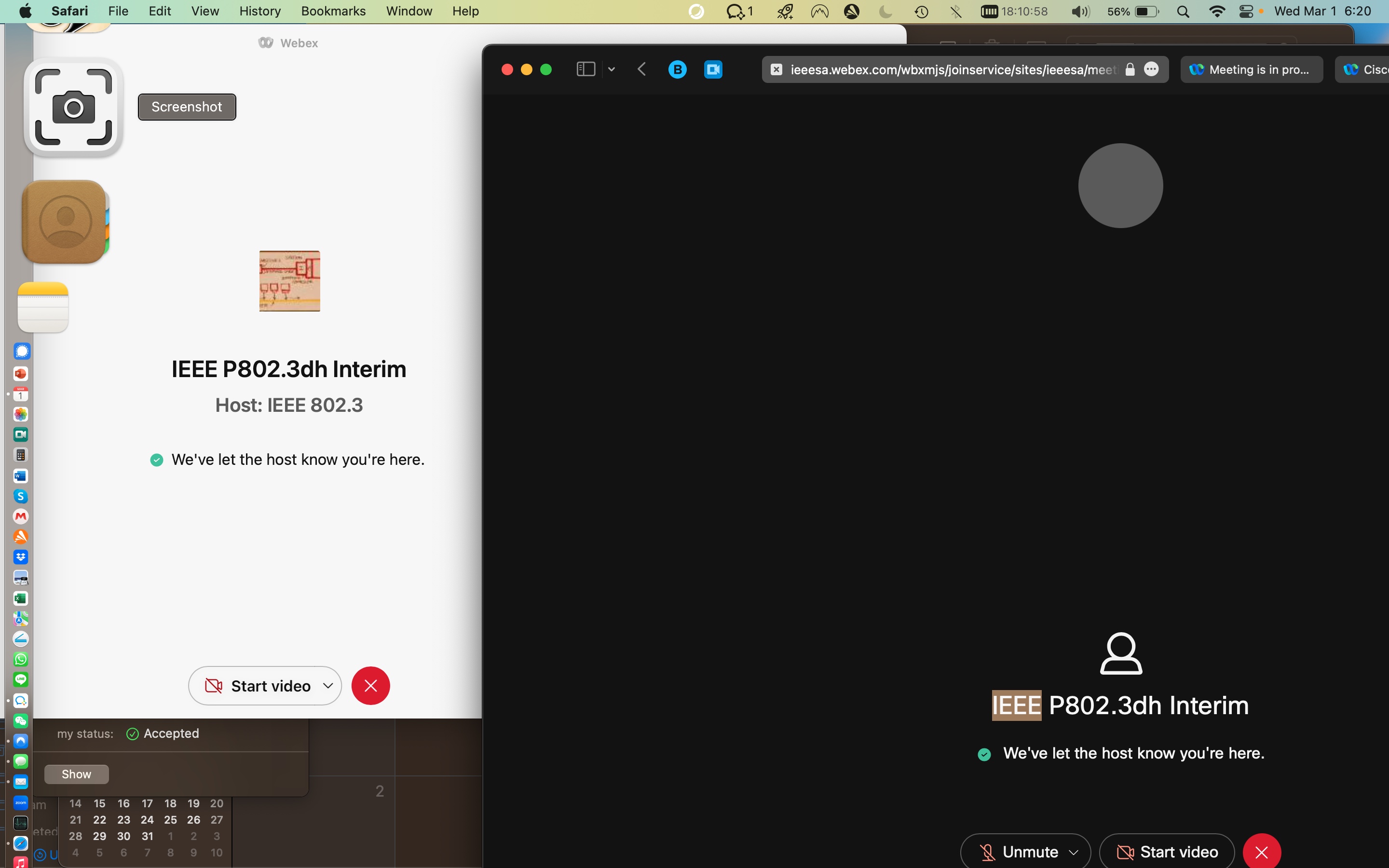Click the Safari compass icon in the Dock
This screenshot has height=868, width=1389.
[x=21, y=843]
